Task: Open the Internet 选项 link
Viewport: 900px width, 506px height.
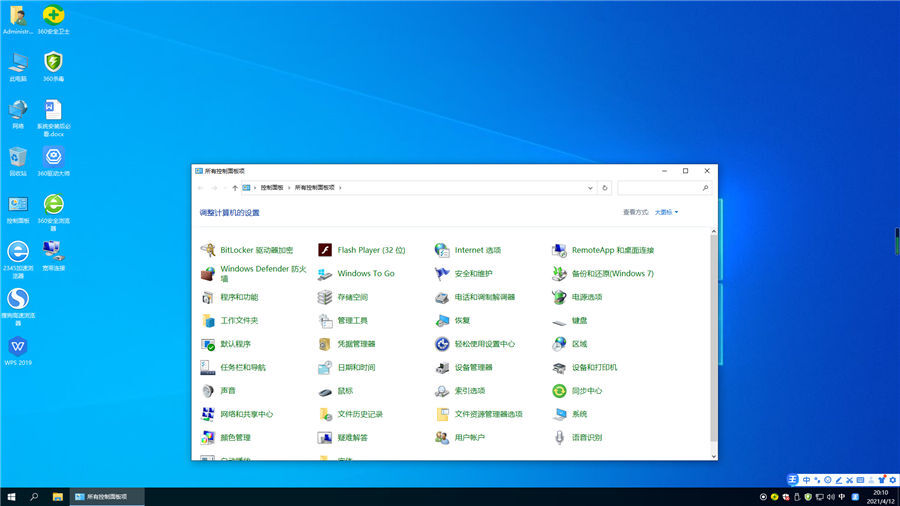Action: [477, 250]
